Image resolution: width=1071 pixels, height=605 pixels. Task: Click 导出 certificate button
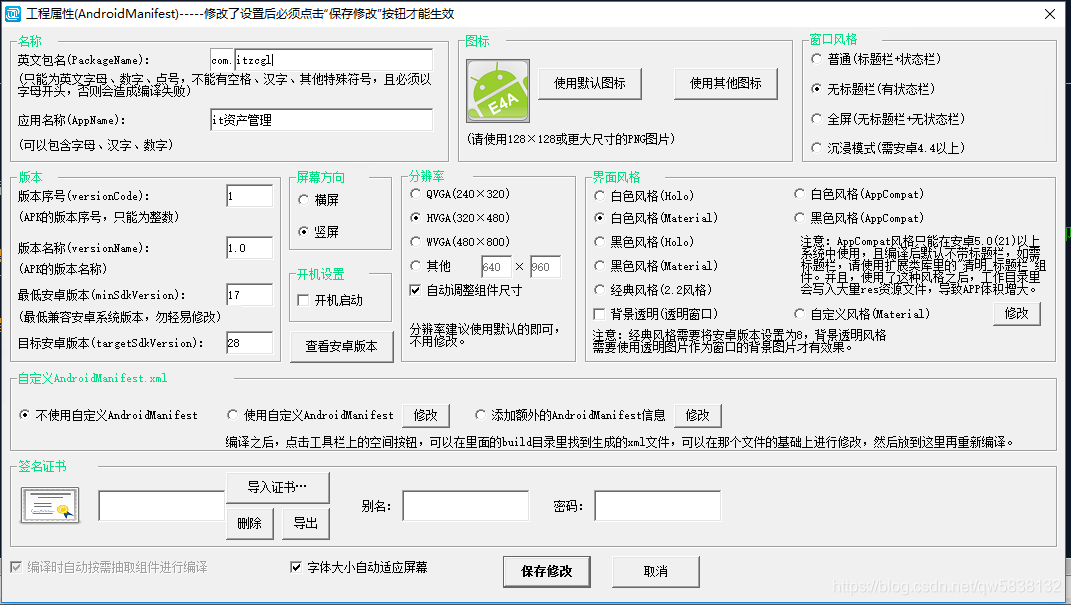point(305,523)
